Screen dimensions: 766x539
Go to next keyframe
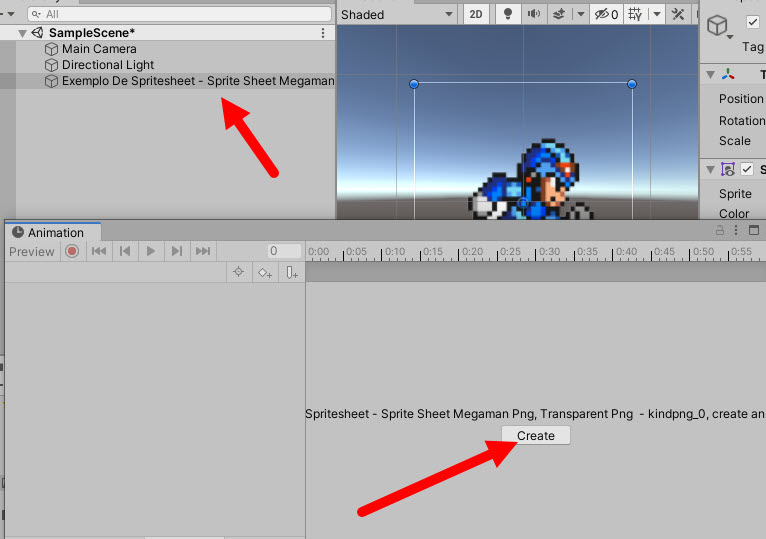coord(177,251)
